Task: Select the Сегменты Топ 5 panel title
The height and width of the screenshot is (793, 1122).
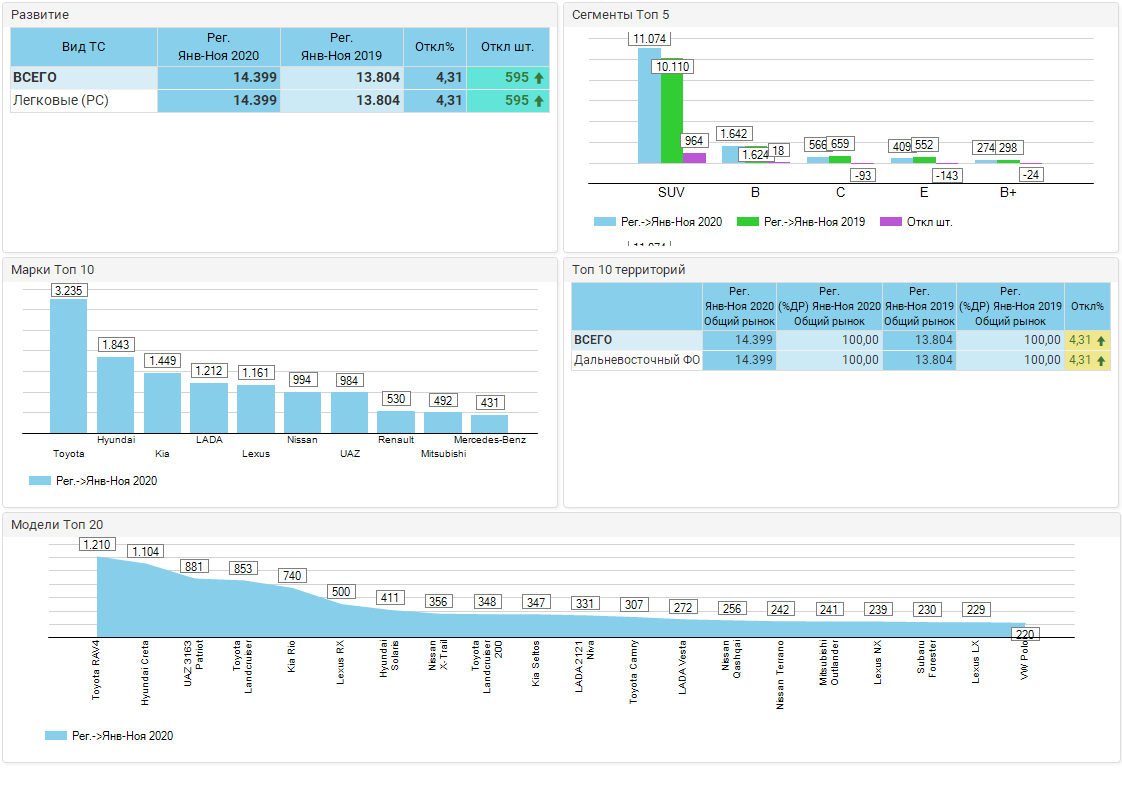Action: pyautogui.click(x=621, y=15)
